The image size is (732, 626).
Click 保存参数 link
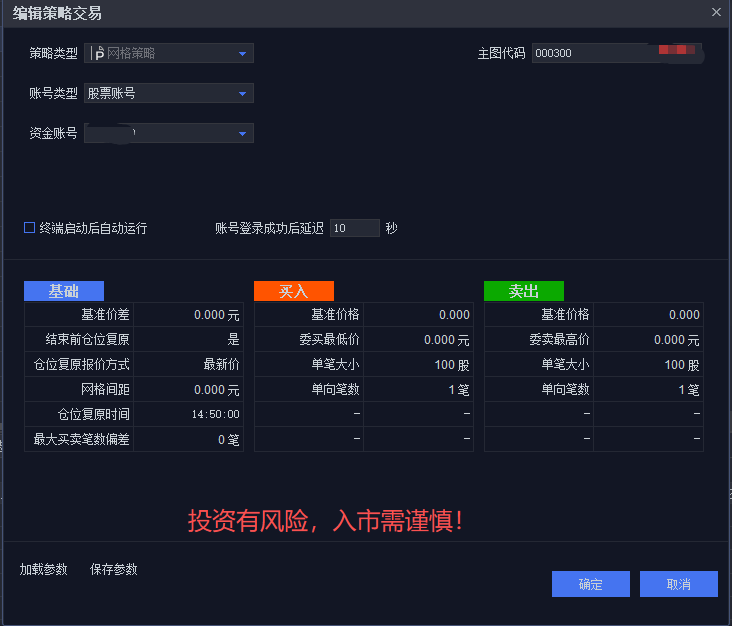tap(114, 569)
